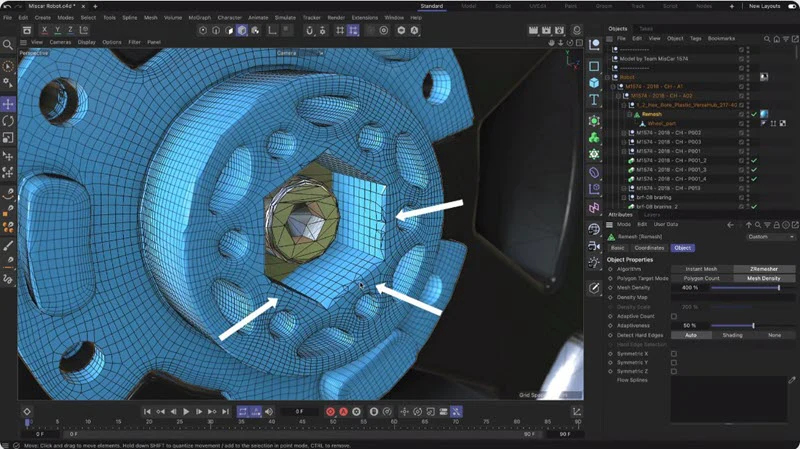Collapse the Robot tree node

coord(607,78)
